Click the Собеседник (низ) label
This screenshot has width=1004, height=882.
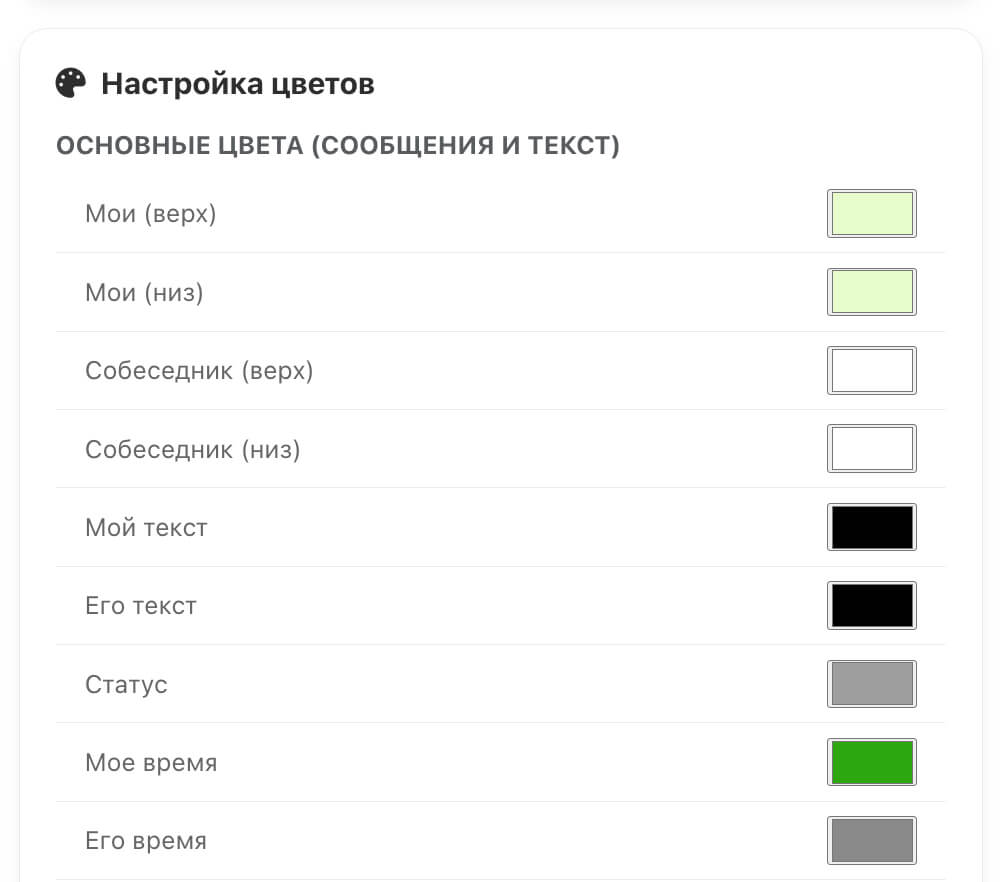(193, 449)
